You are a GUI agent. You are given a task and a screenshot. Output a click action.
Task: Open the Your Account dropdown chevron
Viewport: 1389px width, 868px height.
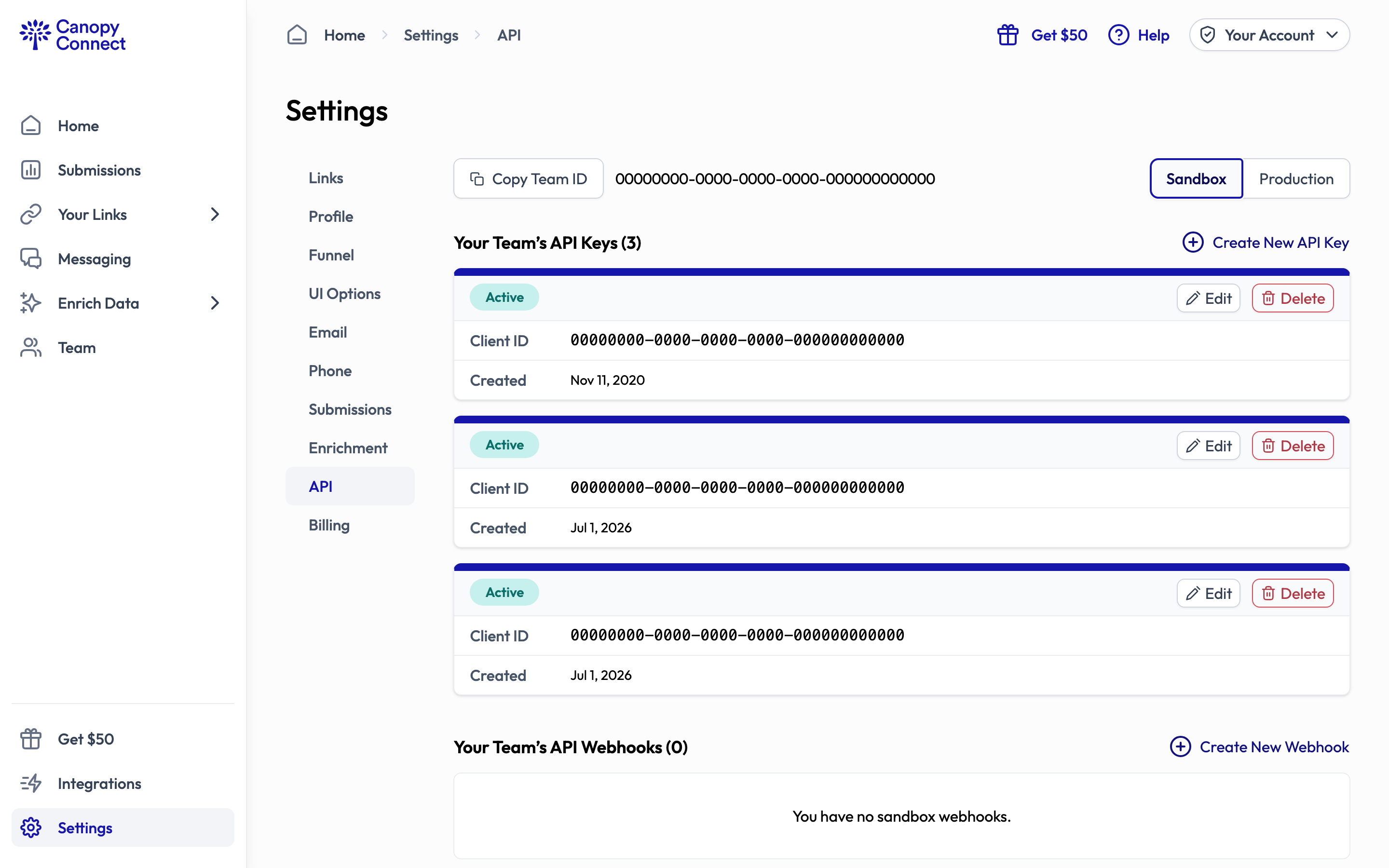pos(1332,35)
